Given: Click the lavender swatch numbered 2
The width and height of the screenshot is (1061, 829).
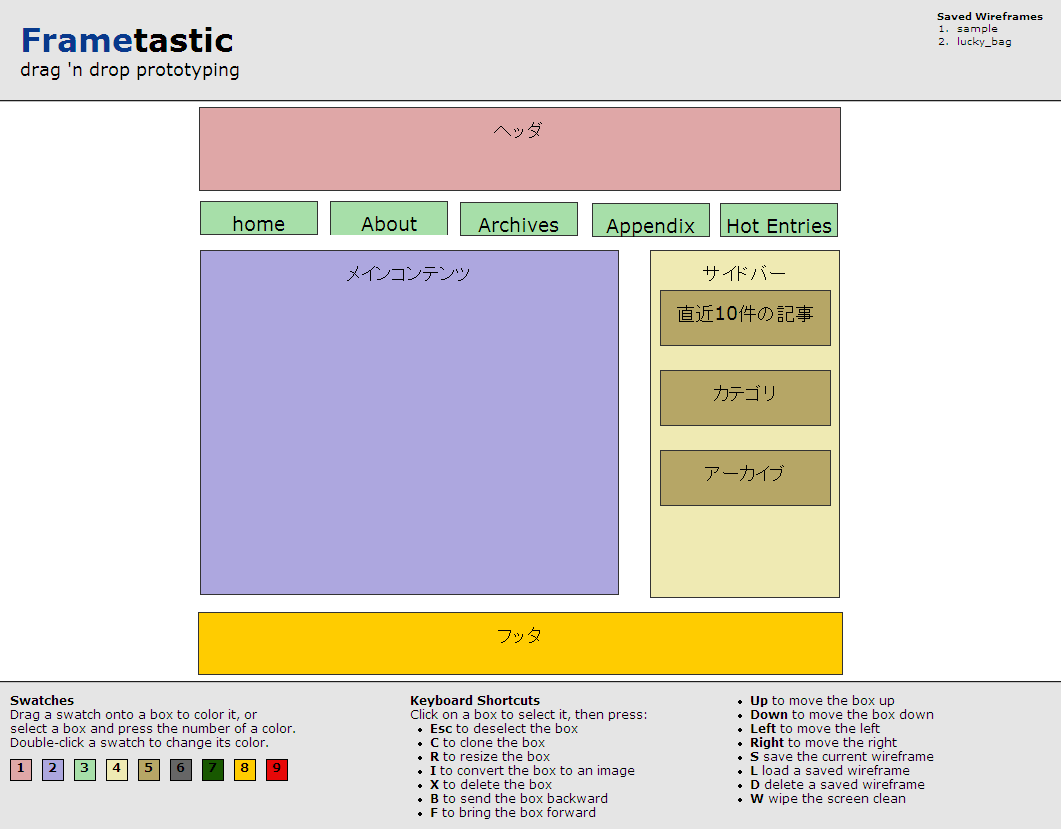Looking at the screenshot, I should click(x=53, y=770).
